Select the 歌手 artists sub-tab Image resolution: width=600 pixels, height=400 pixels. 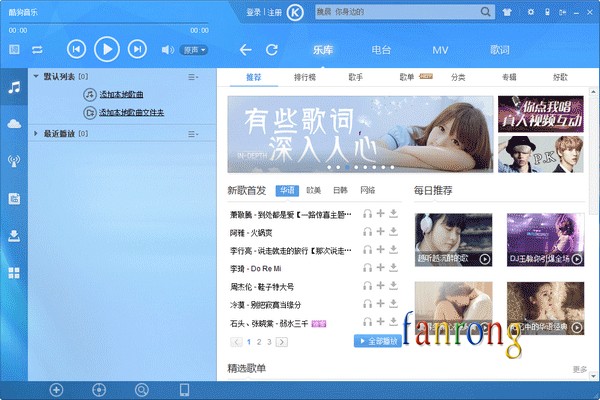click(355, 77)
